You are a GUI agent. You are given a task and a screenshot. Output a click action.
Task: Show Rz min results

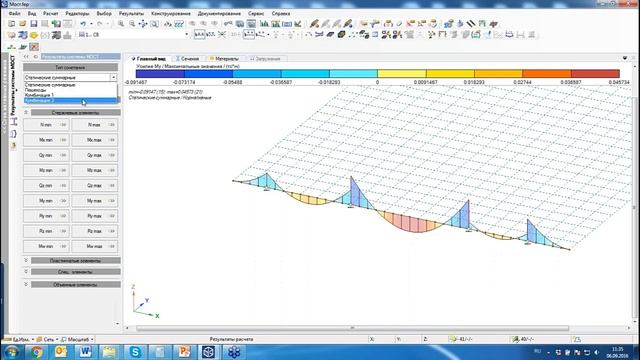click(46, 231)
